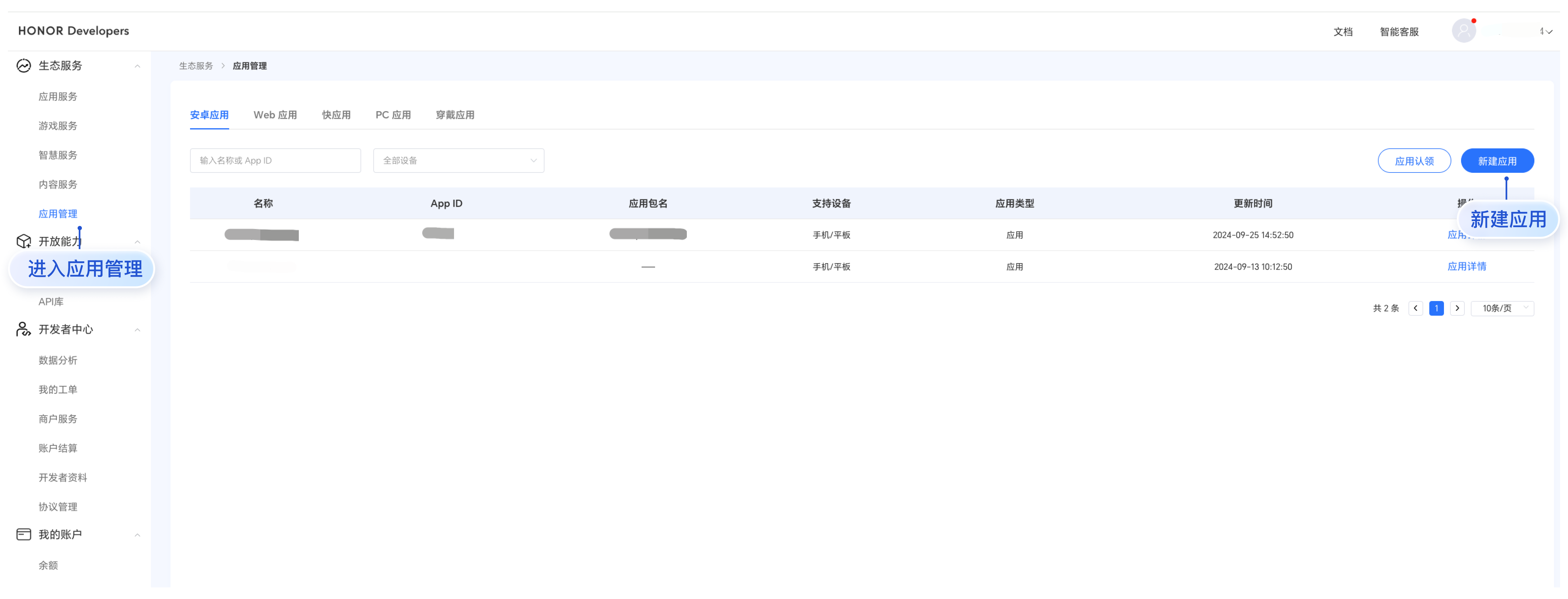Viewport: 1568px width, 599px height.
Task: Click the 开放能力 cube icon
Action: 24,241
